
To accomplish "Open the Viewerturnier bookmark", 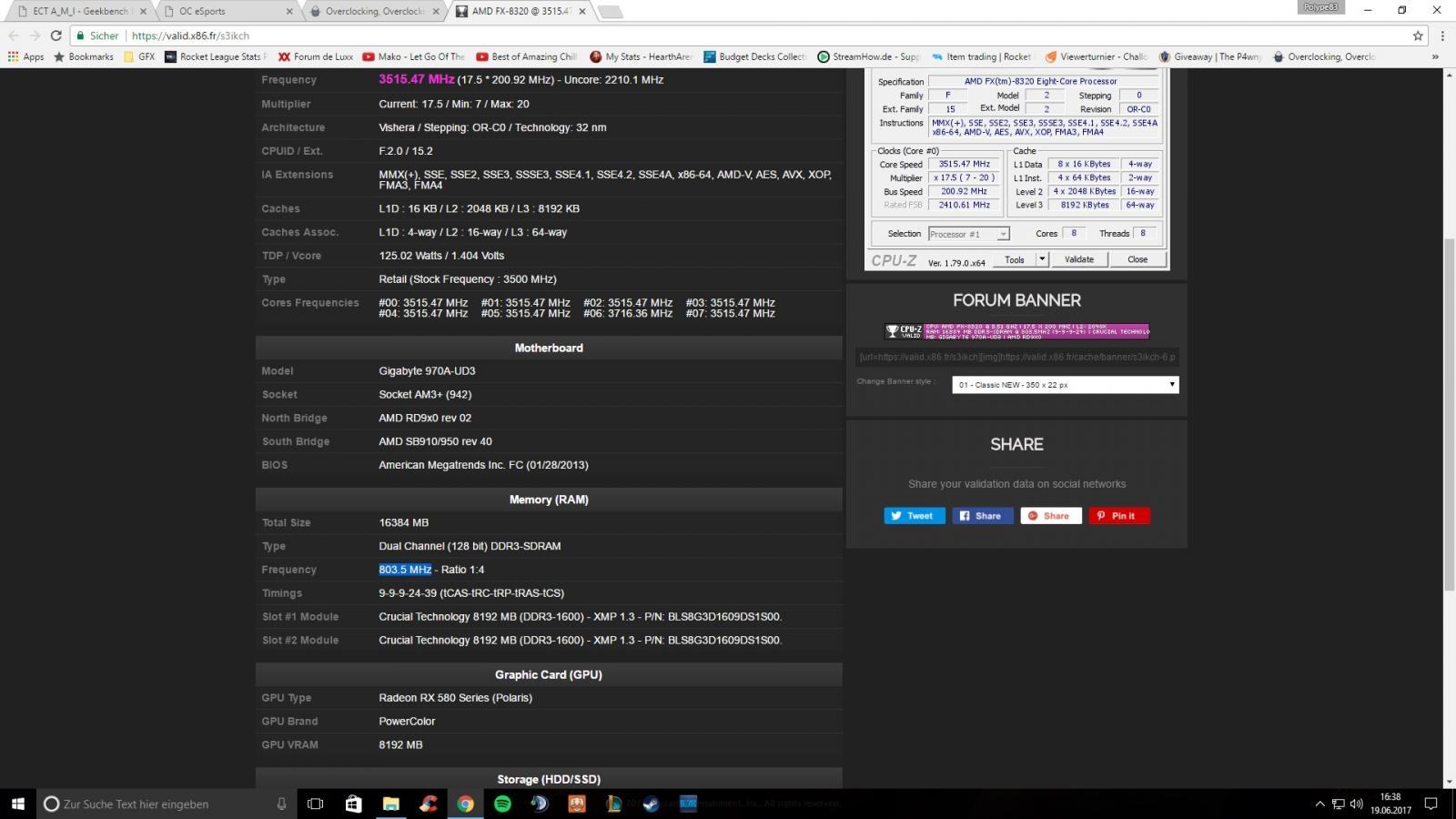I will 1096,56.
